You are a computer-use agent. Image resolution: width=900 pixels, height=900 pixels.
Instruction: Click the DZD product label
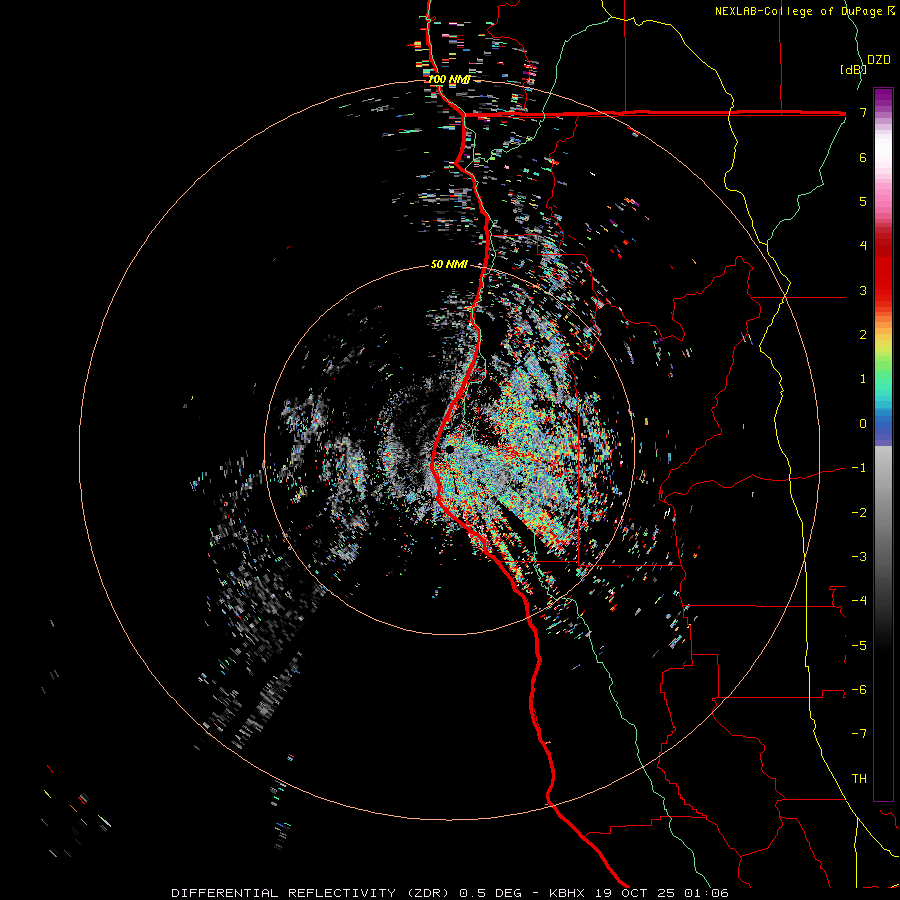tap(879, 60)
